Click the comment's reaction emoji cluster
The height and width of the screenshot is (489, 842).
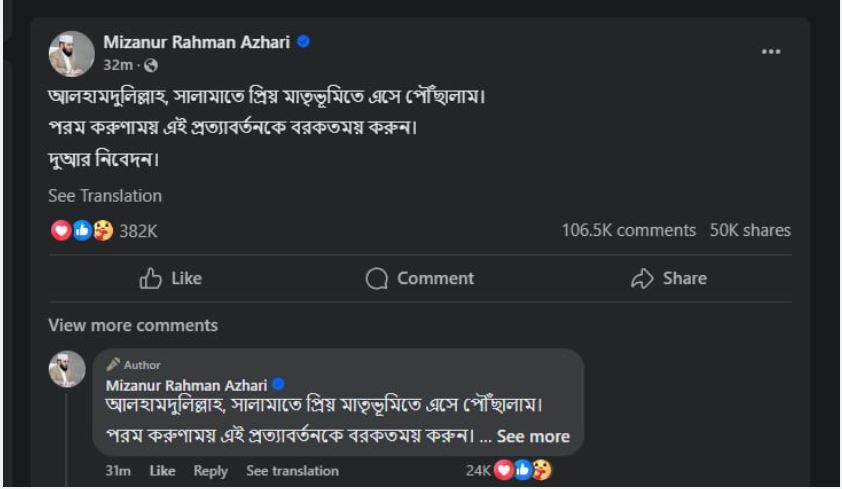pos(524,470)
